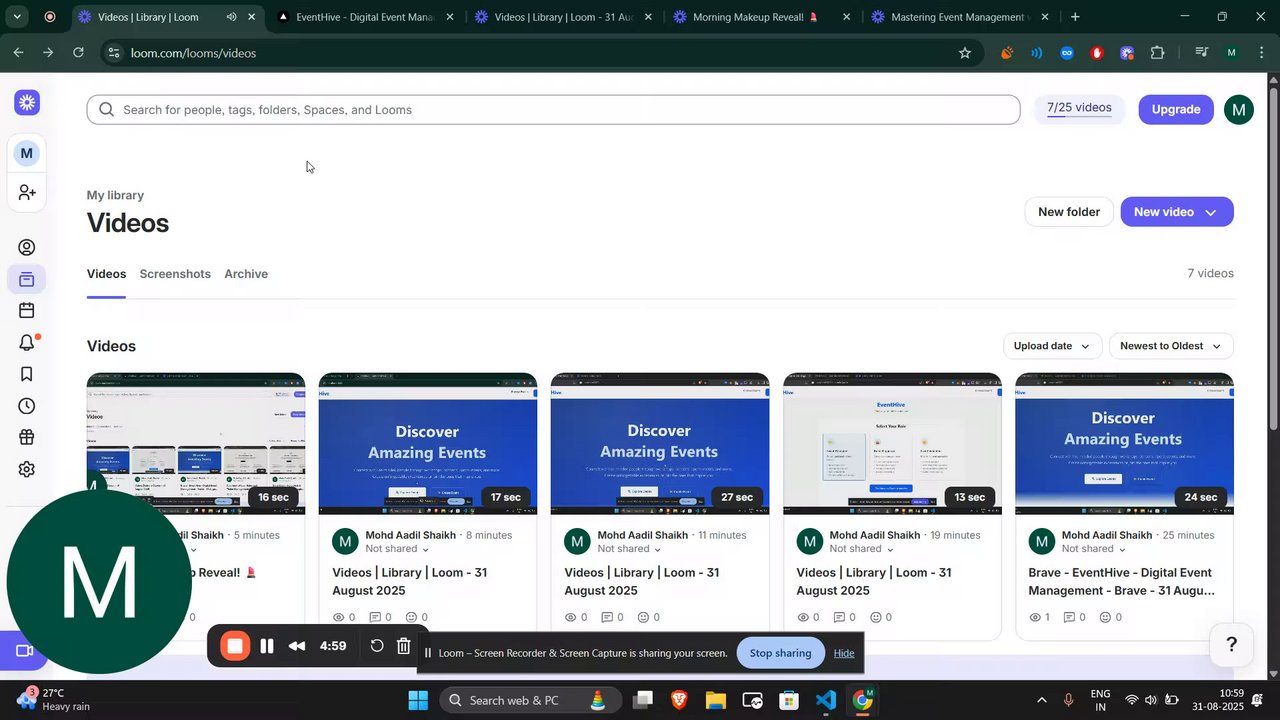Select the Videos tab under My library

tap(106, 274)
